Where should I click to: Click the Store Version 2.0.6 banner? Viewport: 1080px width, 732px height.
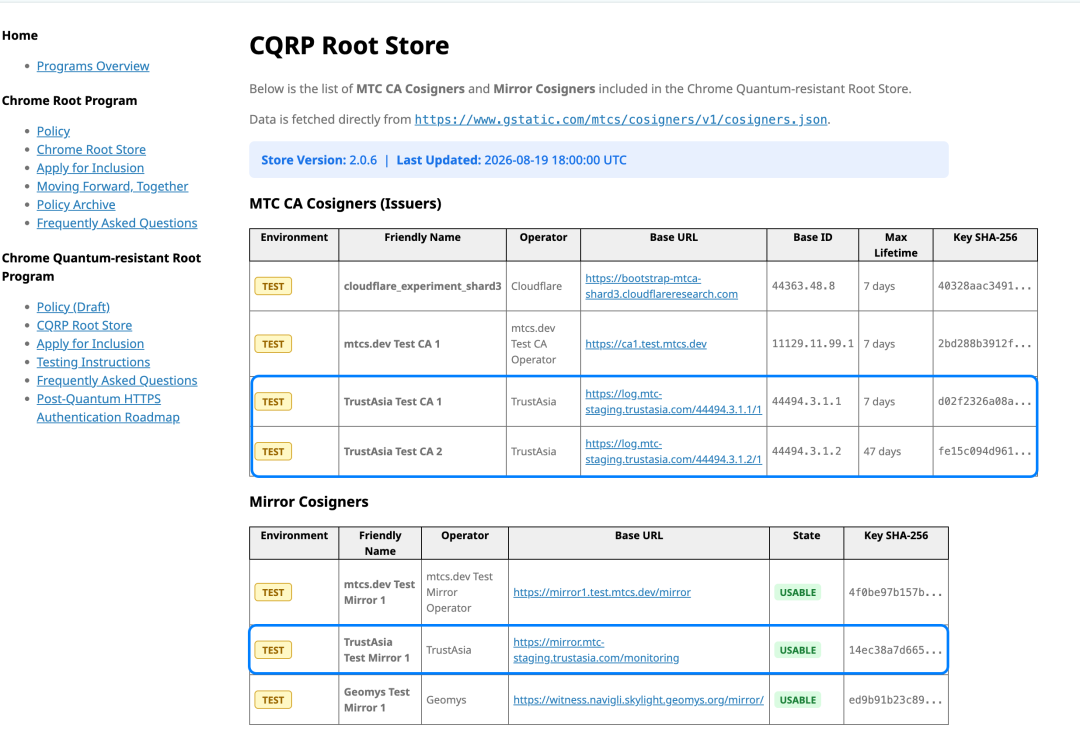point(599,160)
